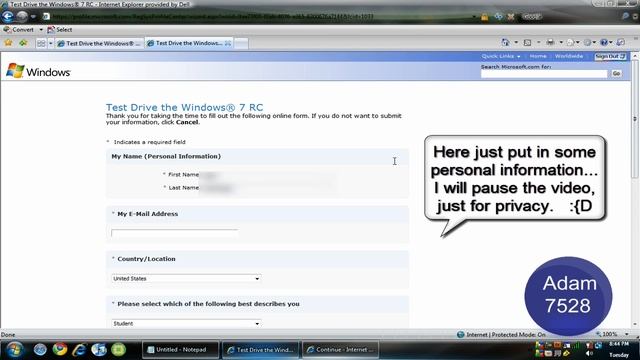
Task: Click the volume speaker tray icon
Action: pyautogui.click(x=589, y=353)
